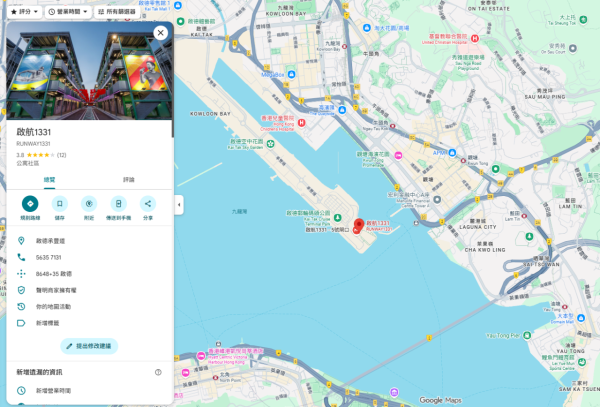The image size is (600, 407).
Task: Click the Directions (規劃路線) icon
Action: [30, 204]
